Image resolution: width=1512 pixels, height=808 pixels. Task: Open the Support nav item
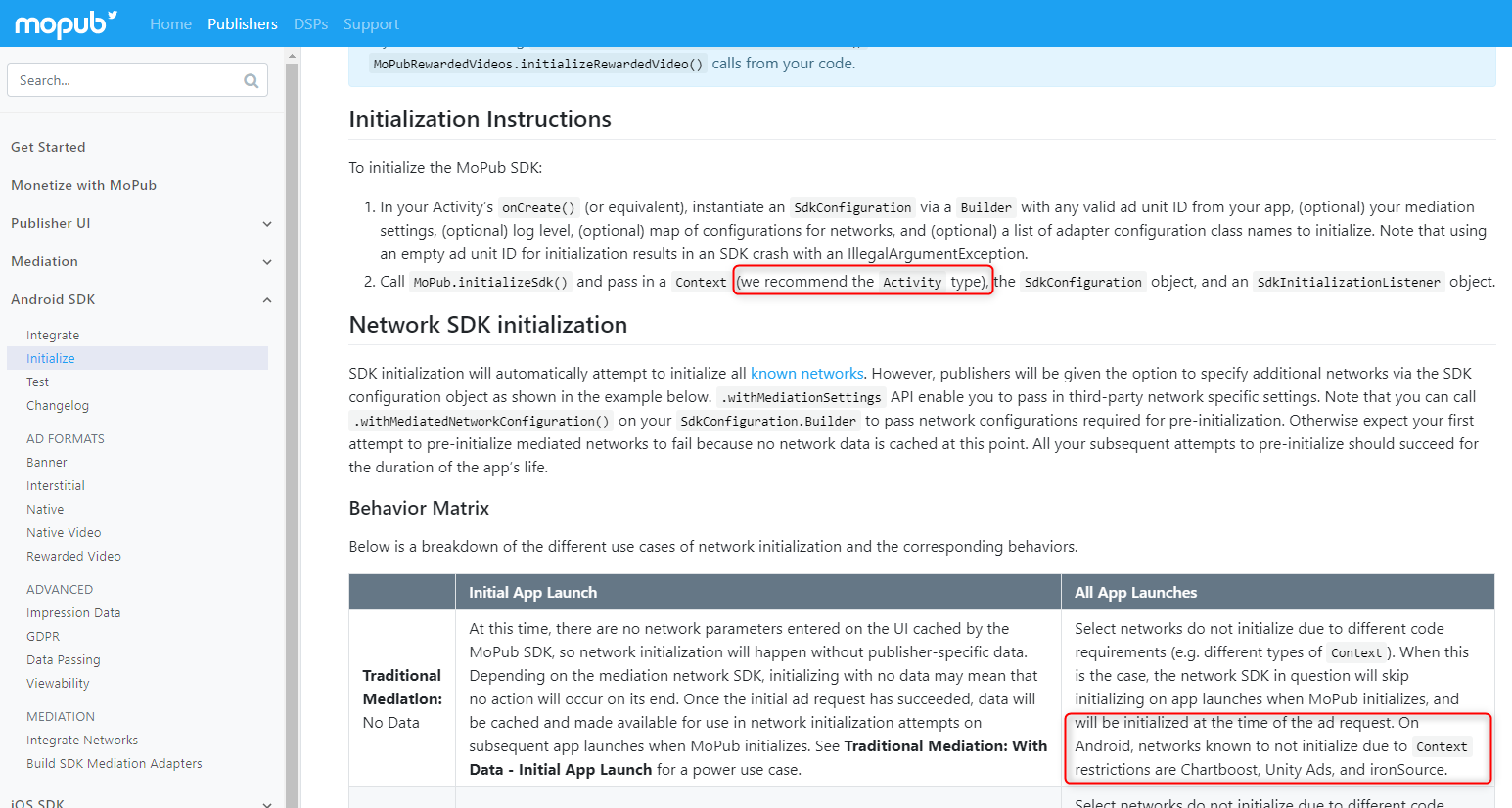(x=371, y=24)
